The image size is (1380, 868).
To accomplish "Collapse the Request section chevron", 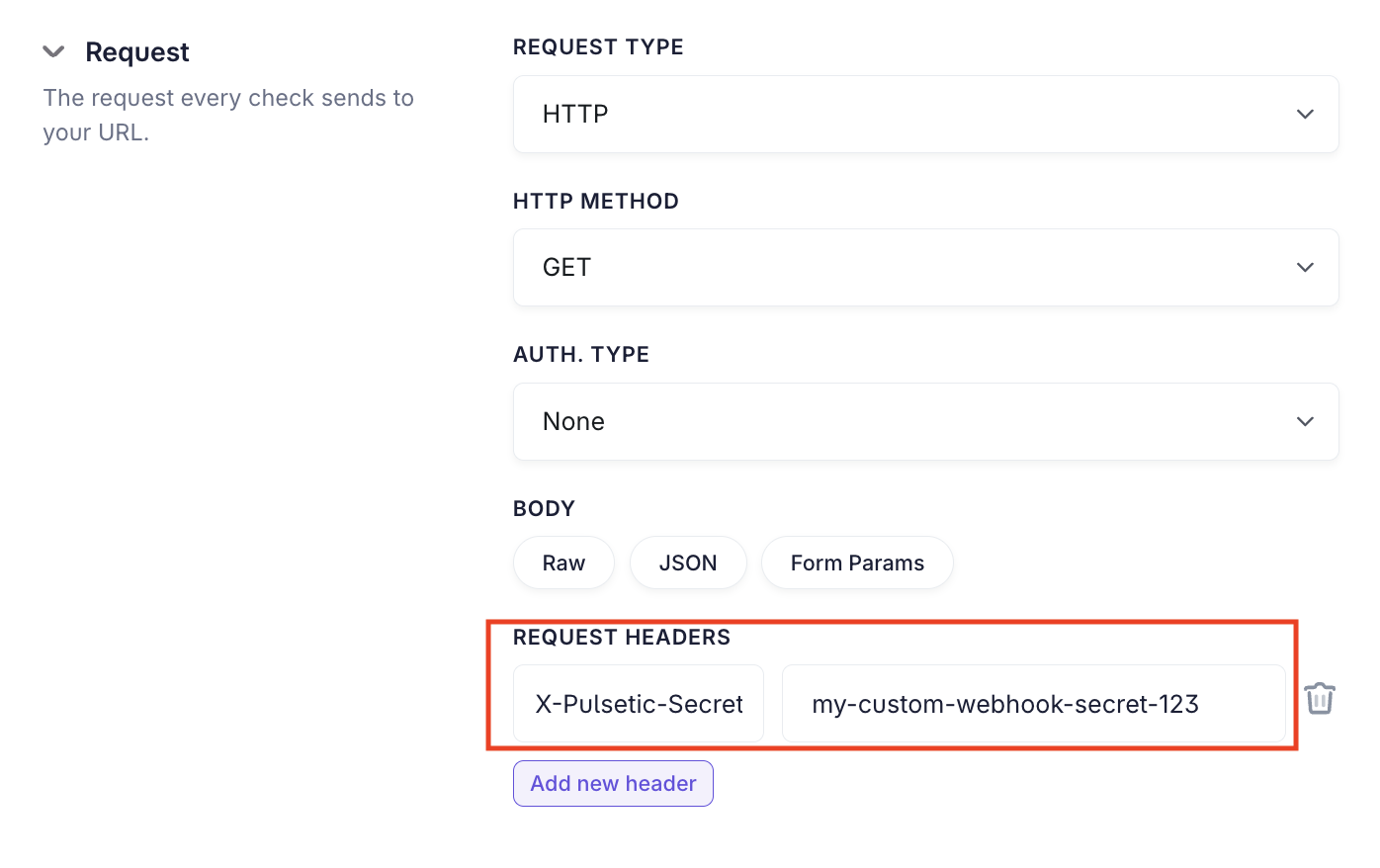I will [x=53, y=51].
